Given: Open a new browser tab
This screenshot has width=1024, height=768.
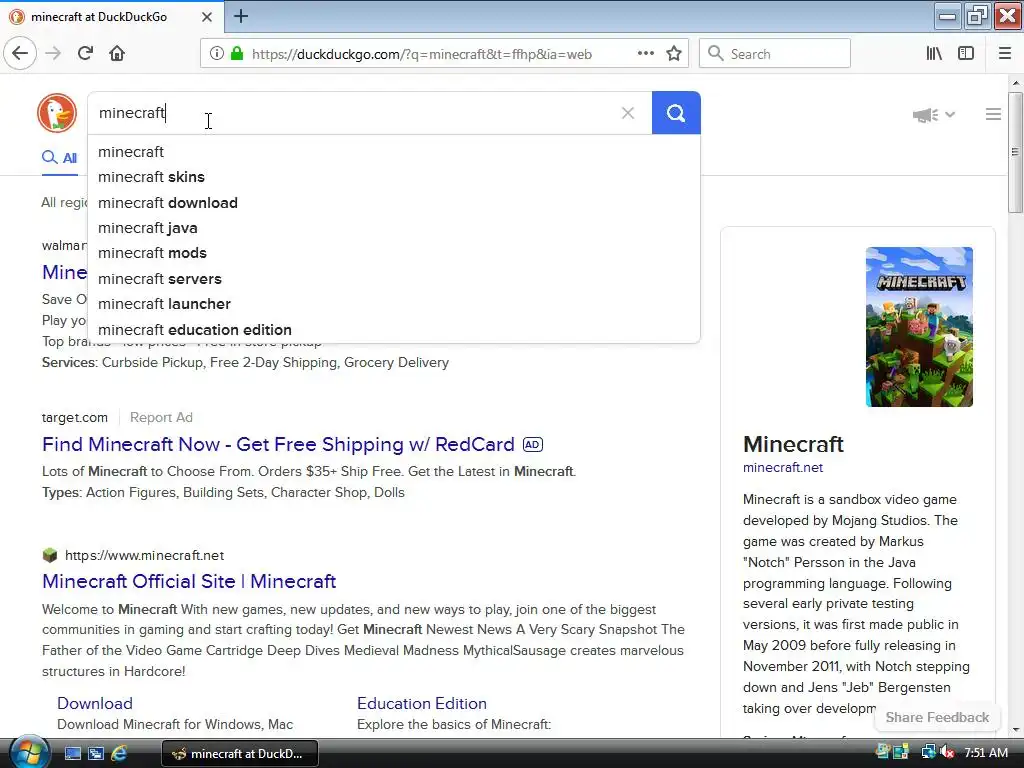Looking at the screenshot, I should (241, 16).
